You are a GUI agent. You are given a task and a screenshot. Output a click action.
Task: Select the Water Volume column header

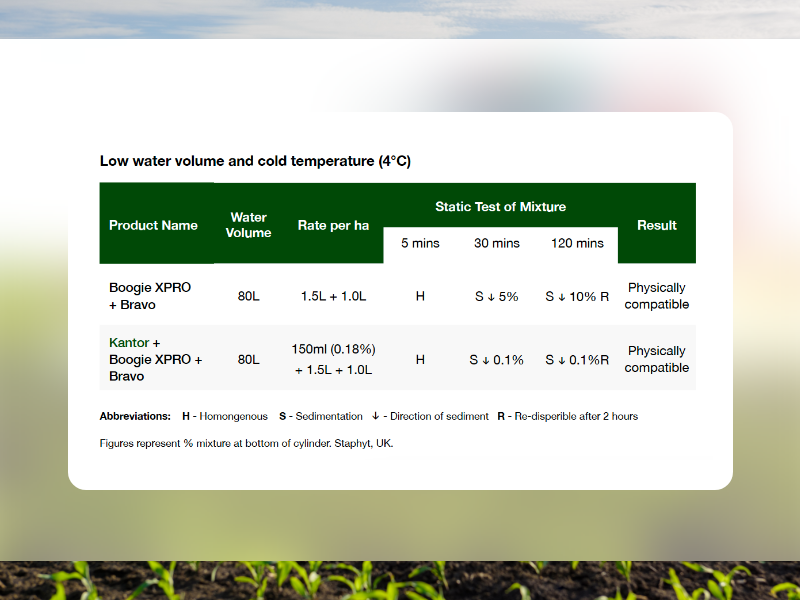248,225
